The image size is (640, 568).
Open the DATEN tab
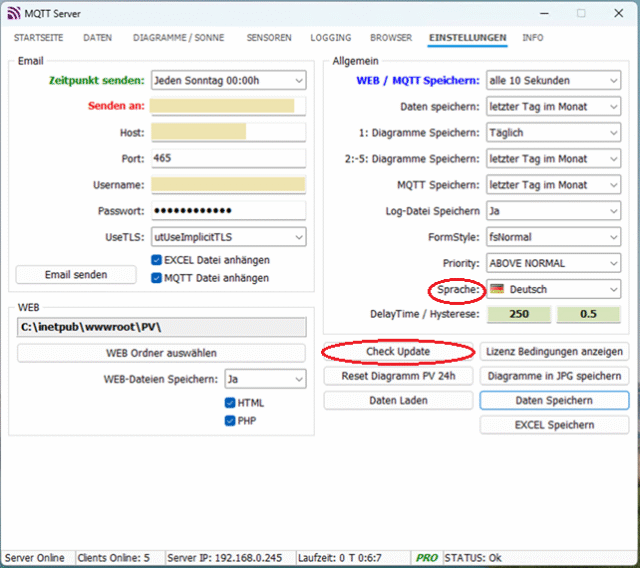click(x=98, y=38)
